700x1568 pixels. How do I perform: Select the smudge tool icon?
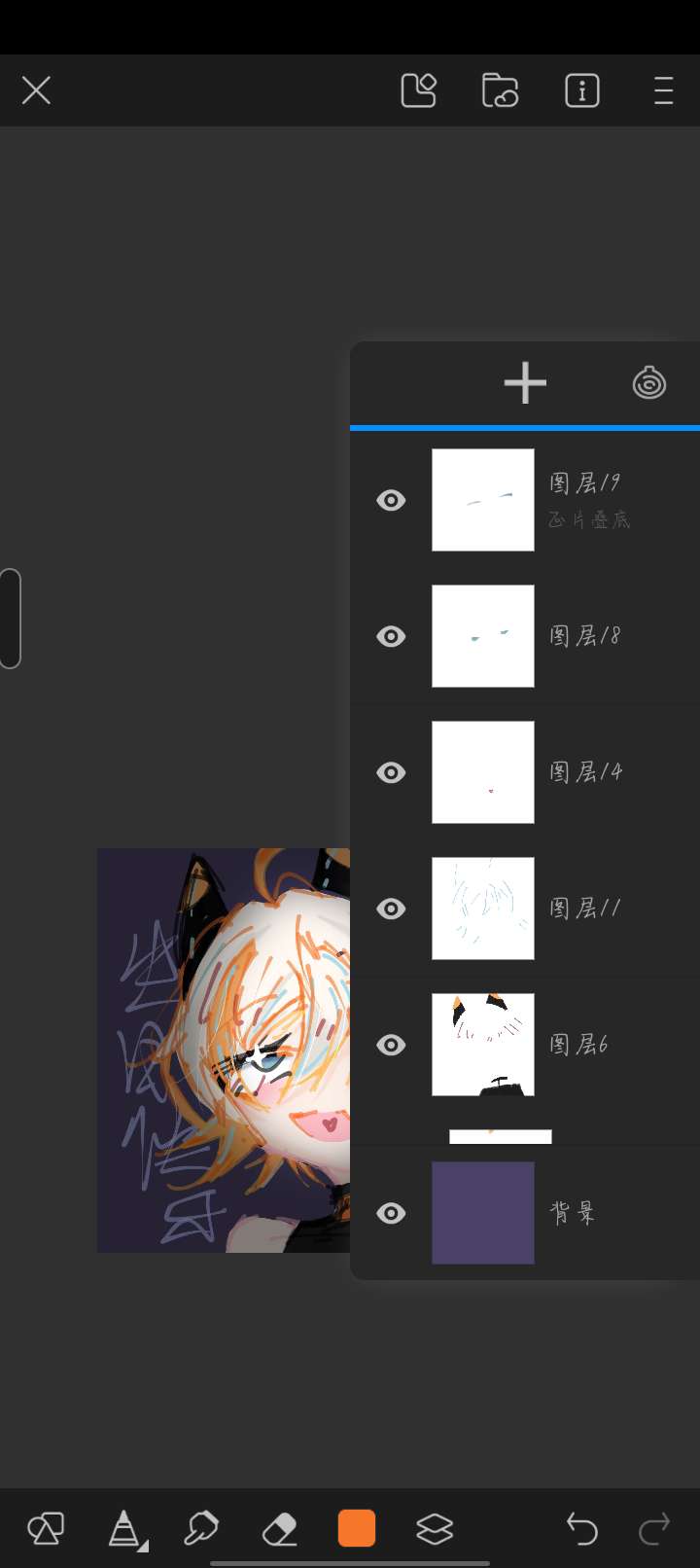(x=201, y=1529)
